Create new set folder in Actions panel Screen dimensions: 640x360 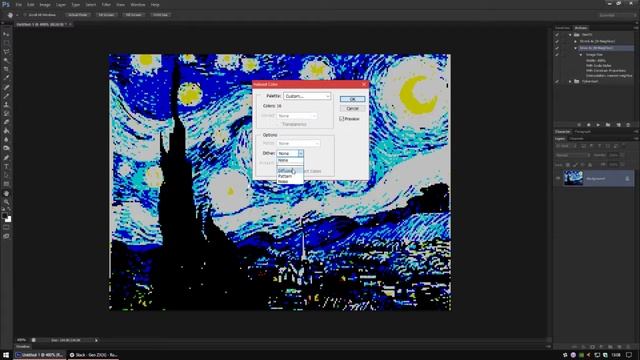(x=608, y=124)
